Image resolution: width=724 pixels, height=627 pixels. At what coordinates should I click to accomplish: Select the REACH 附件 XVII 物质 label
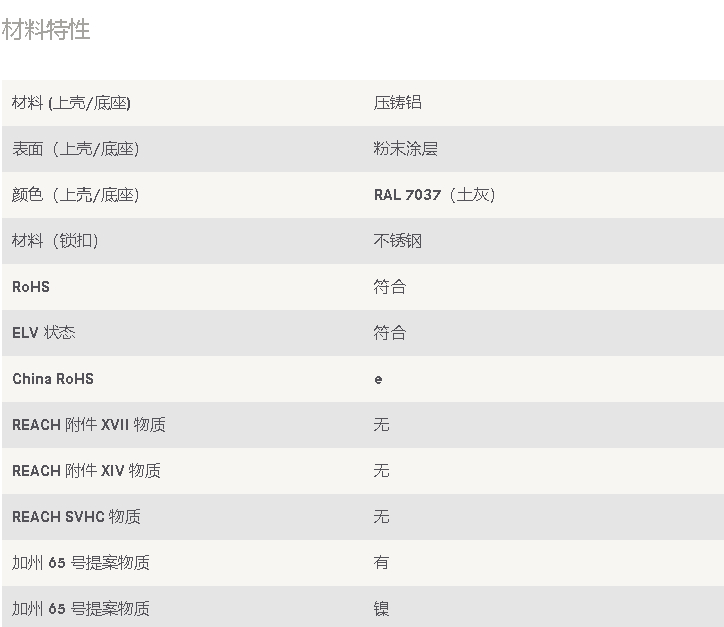(x=89, y=425)
